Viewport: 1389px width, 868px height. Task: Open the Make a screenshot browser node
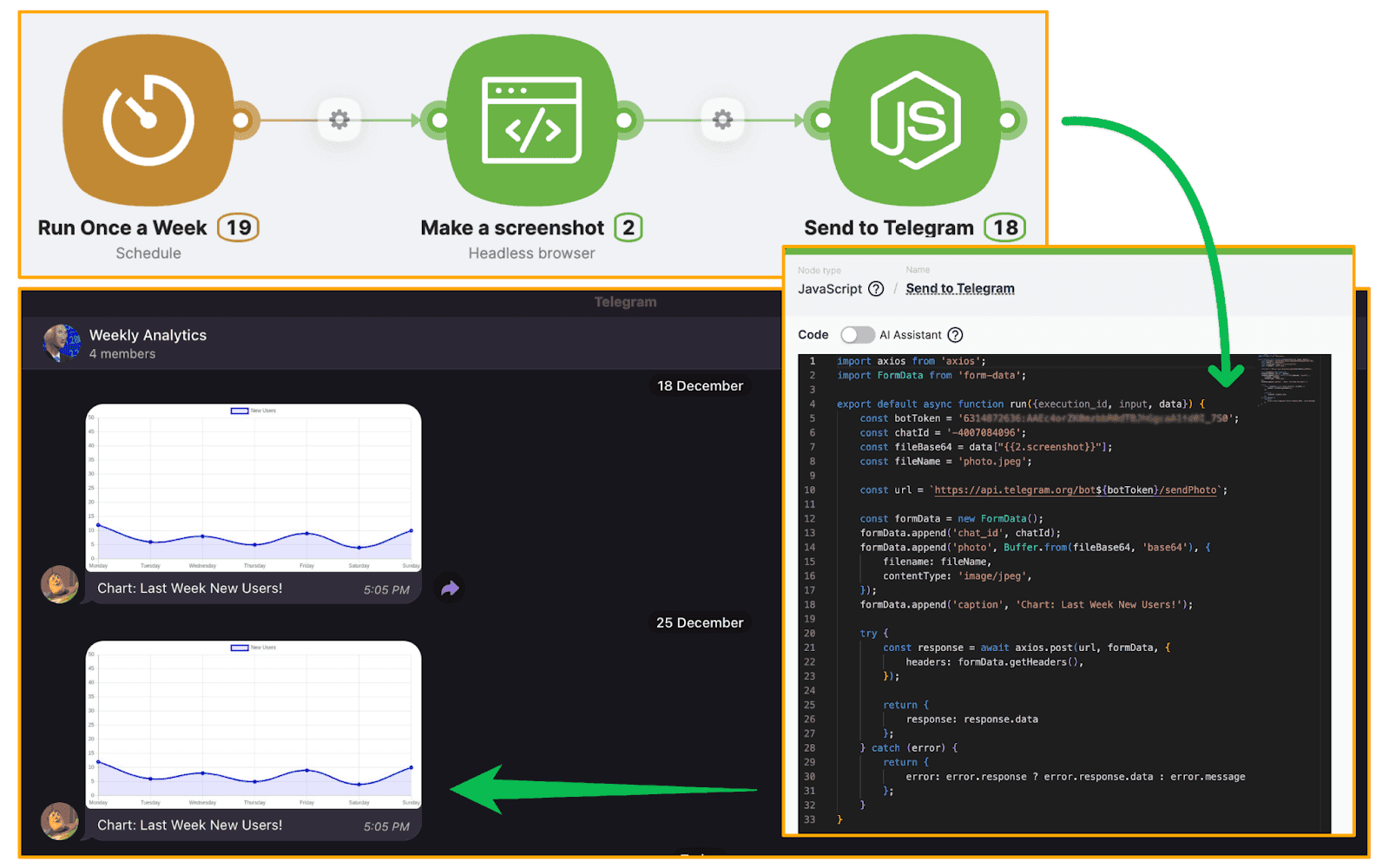[531, 121]
